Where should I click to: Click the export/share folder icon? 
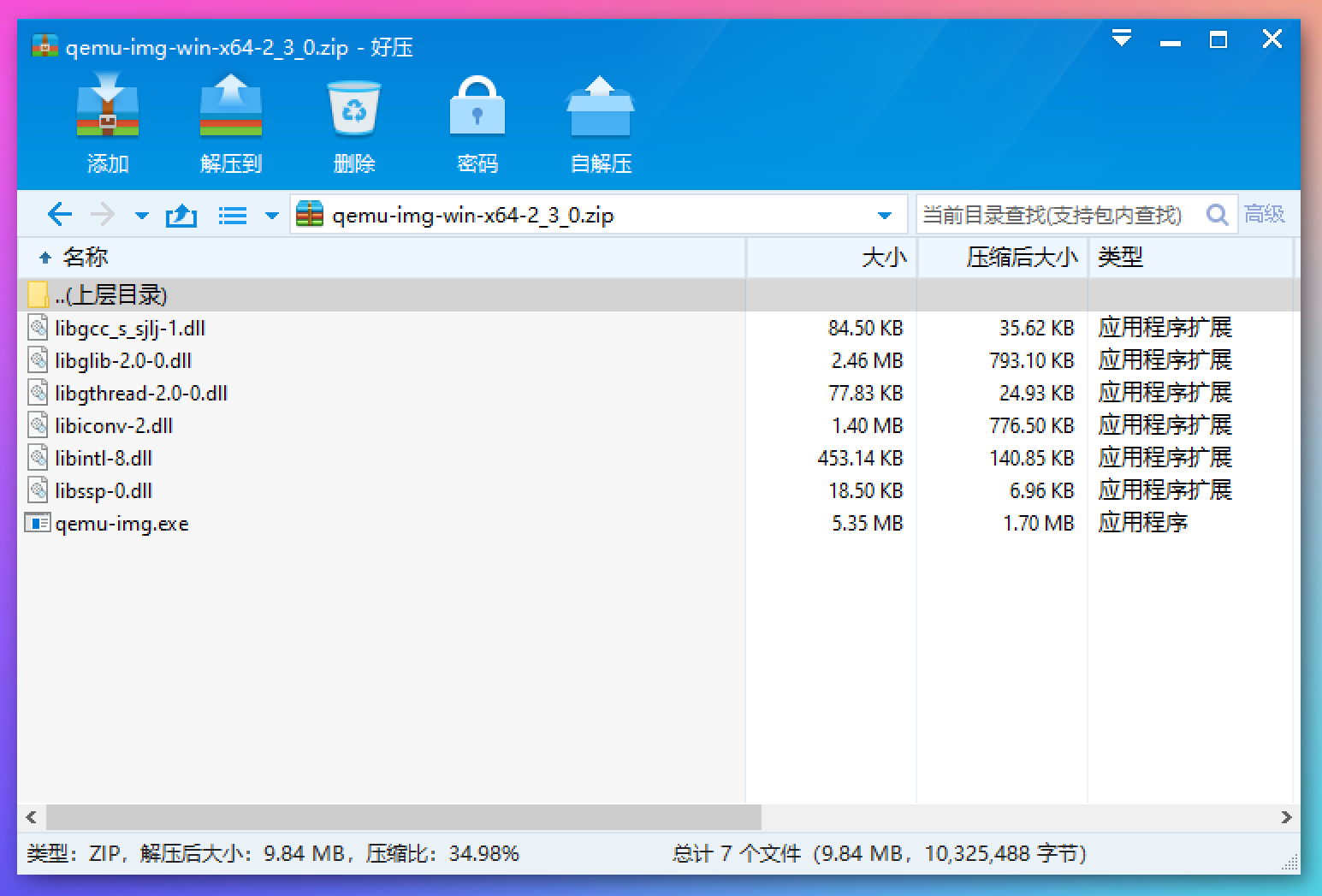tap(181, 215)
